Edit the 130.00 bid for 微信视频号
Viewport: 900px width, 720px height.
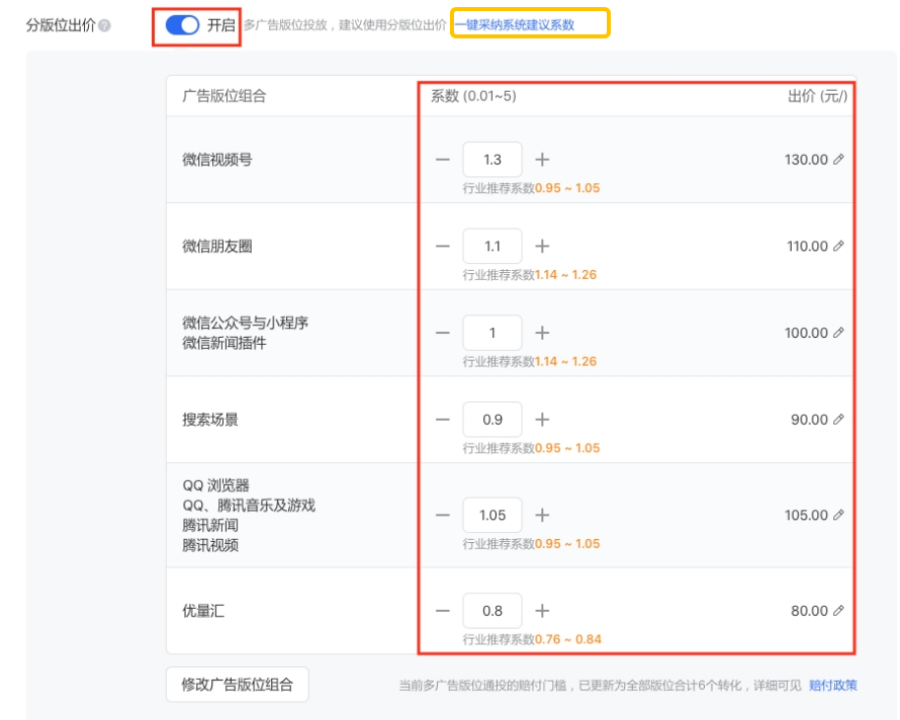(839, 160)
